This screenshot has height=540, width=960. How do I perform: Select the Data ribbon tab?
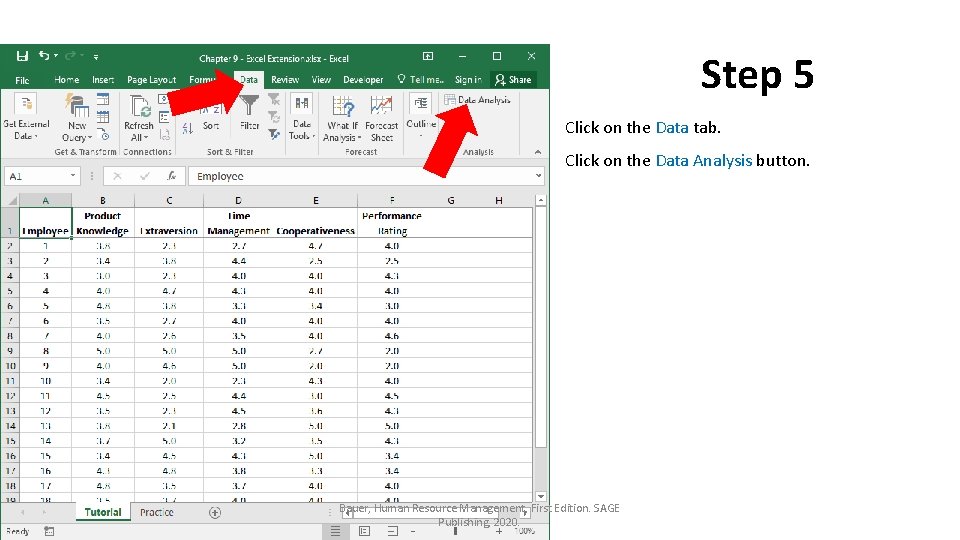pyautogui.click(x=249, y=80)
